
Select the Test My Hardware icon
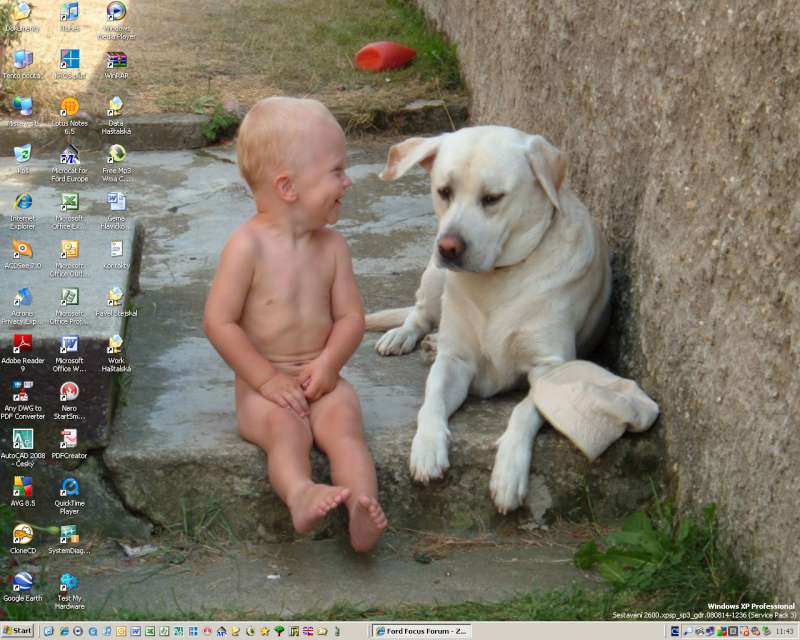pos(69,582)
